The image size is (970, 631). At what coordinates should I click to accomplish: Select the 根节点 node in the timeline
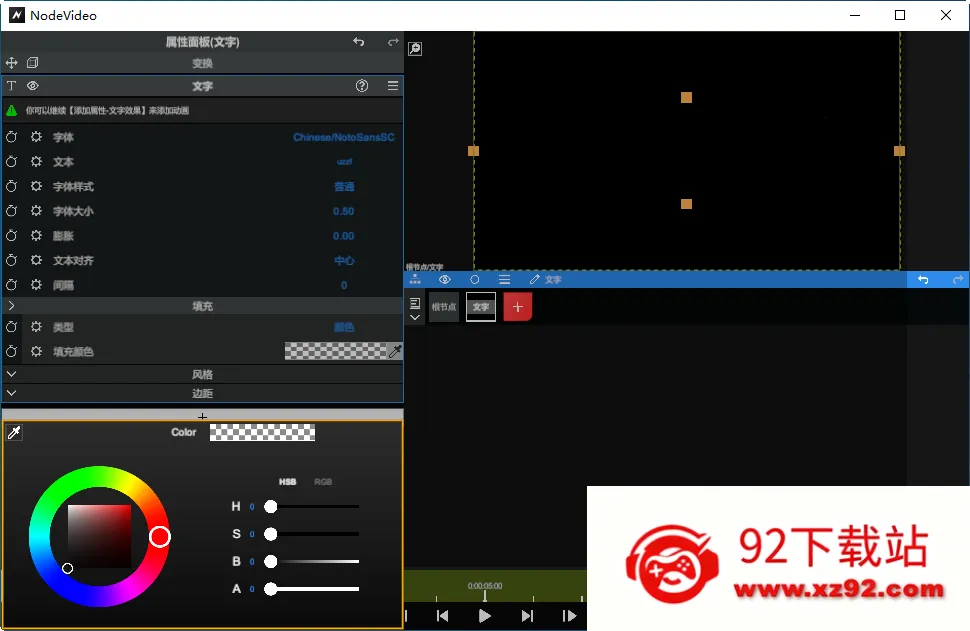tap(444, 307)
